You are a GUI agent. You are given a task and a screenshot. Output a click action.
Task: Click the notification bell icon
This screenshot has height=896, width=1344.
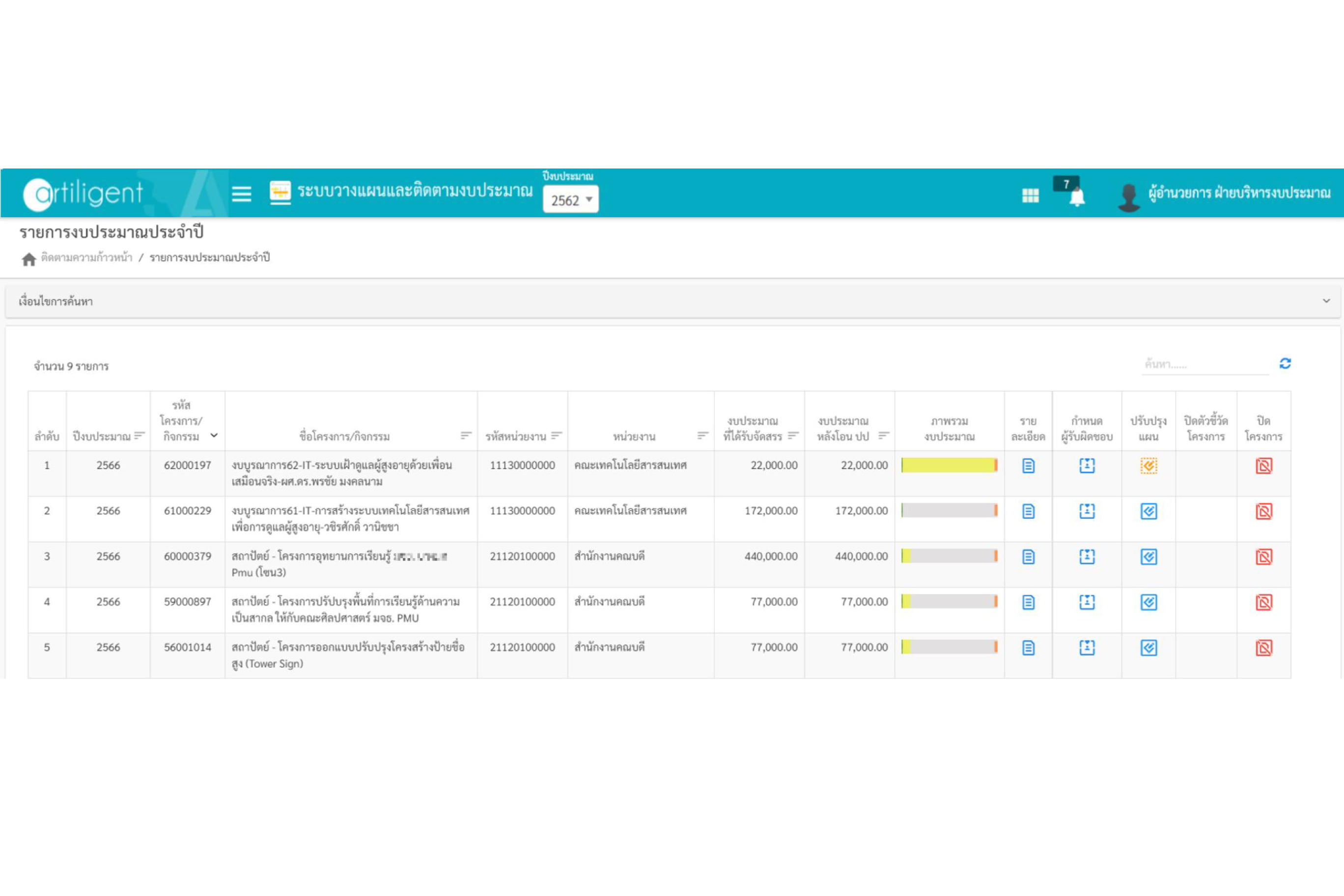pyautogui.click(x=1077, y=197)
